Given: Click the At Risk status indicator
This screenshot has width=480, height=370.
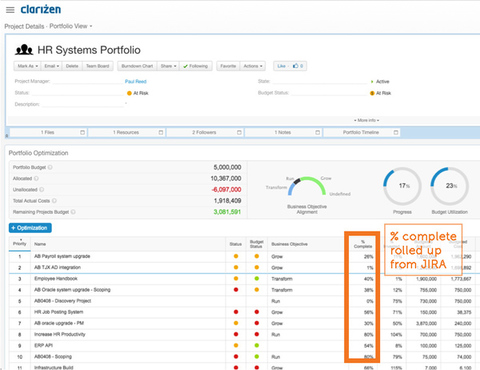Looking at the screenshot, I should click(x=138, y=93).
